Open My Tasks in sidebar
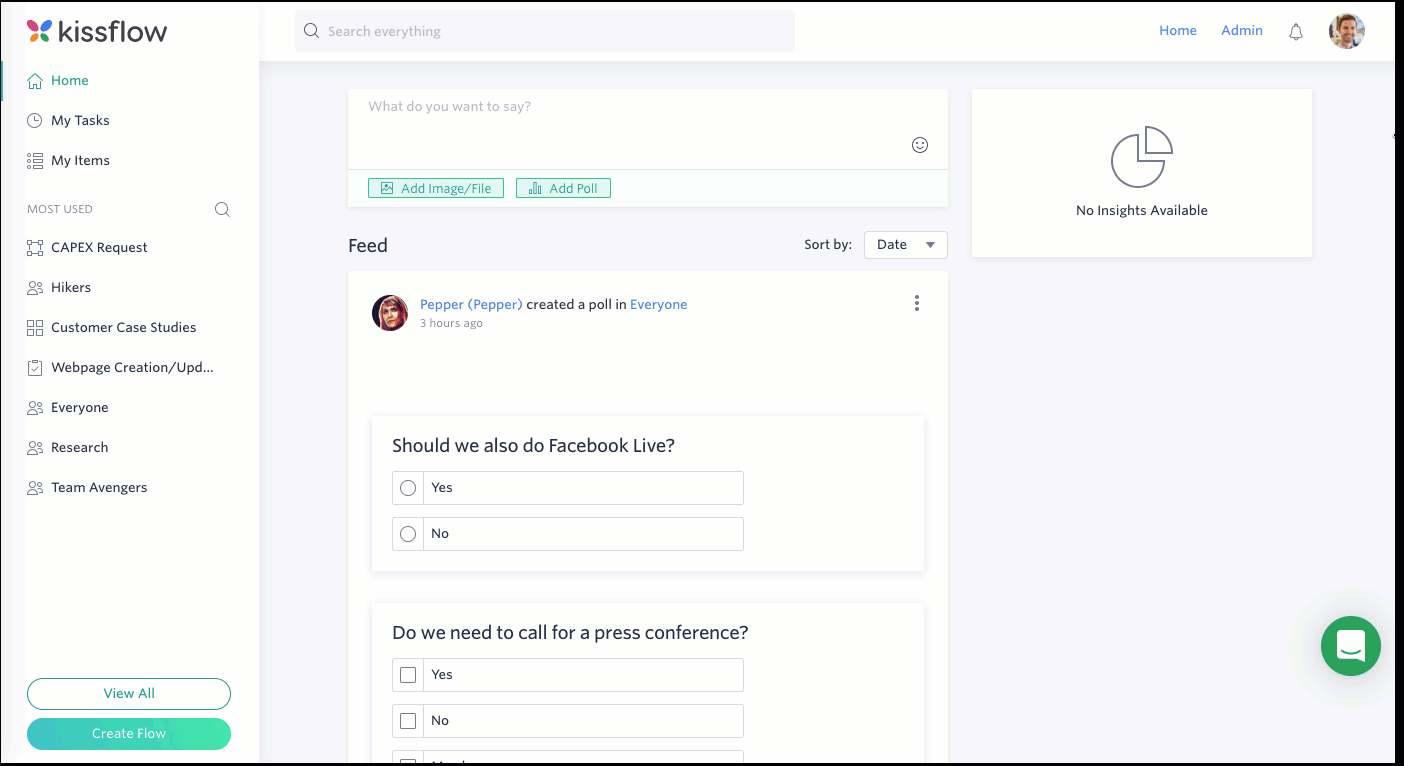 [x=80, y=121]
